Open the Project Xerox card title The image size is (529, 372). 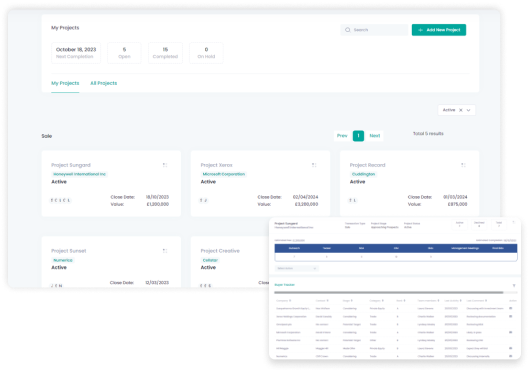tap(217, 165)
